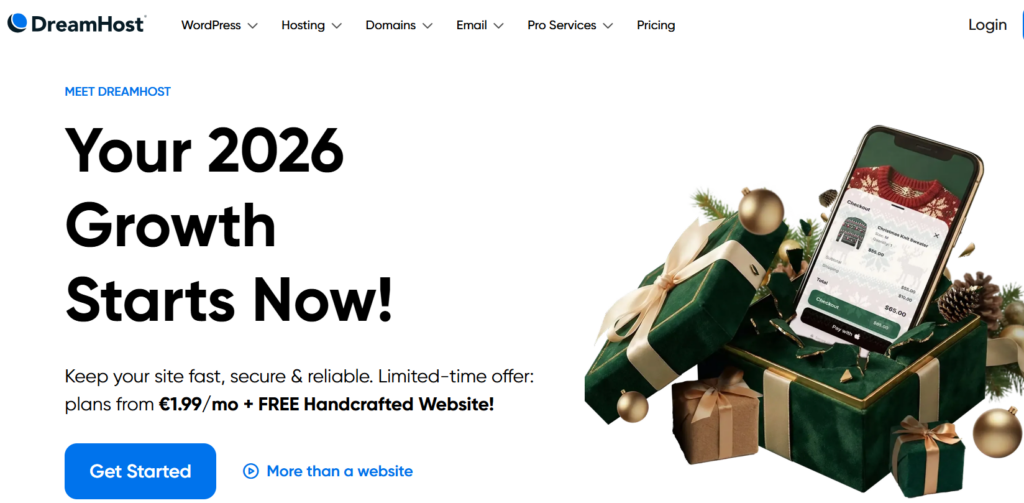Click the X icon on the phone checkout card
Viewport: 1024px width, 503px height.
click(936, 235)
